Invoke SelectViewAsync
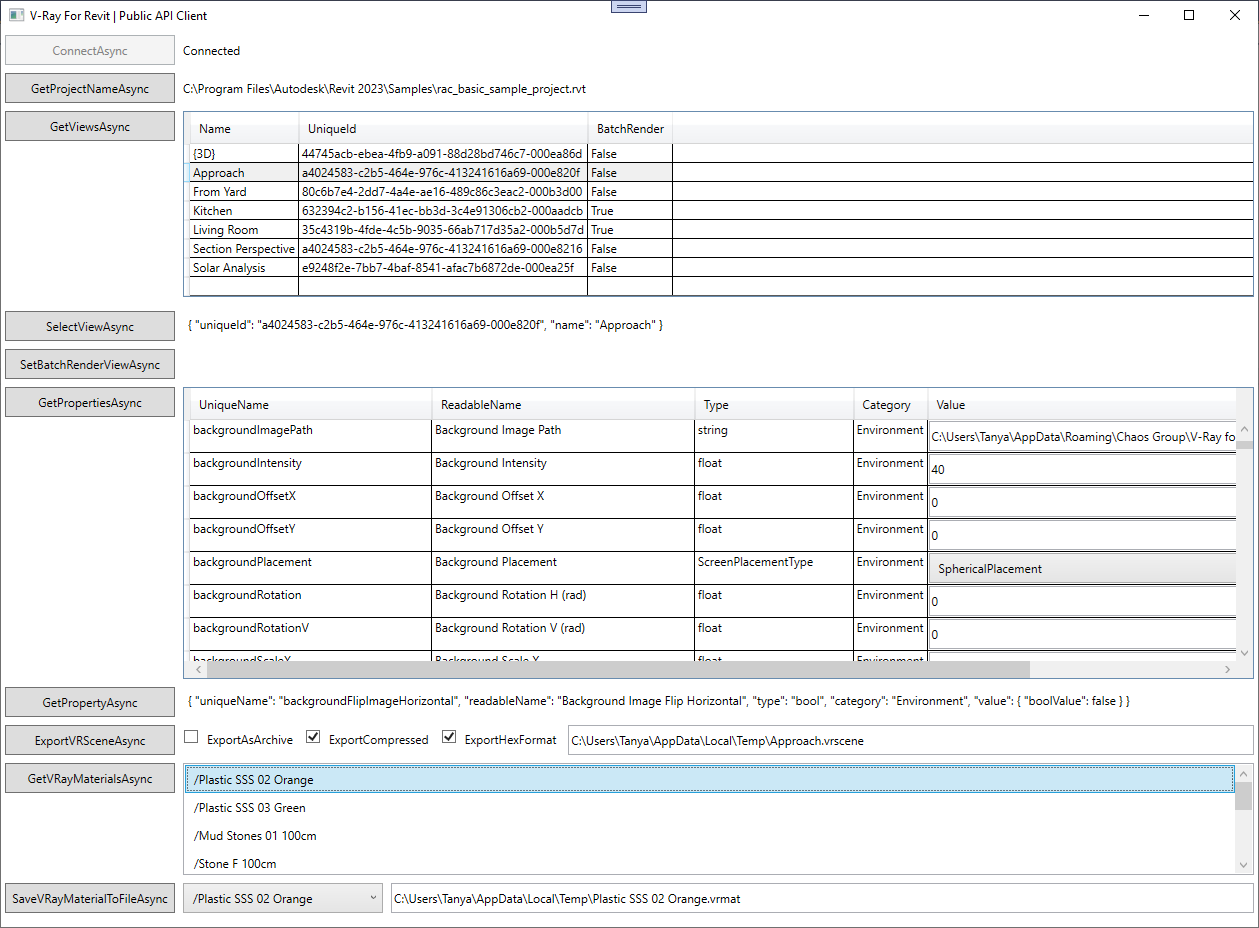1259x928 pixels. [x=90, y=327]
